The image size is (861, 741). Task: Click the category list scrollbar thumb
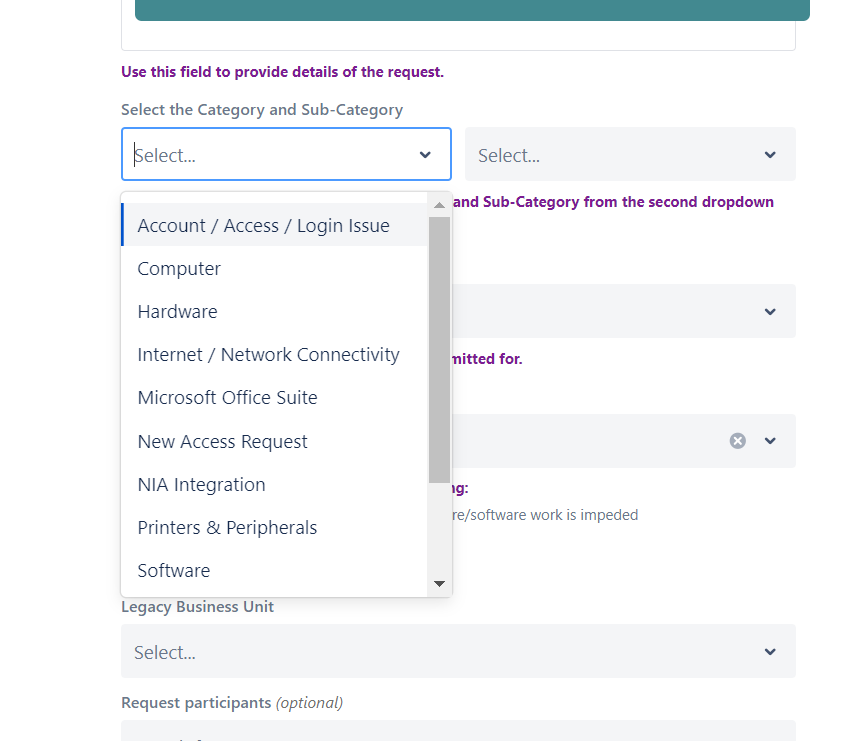point(439,350)
